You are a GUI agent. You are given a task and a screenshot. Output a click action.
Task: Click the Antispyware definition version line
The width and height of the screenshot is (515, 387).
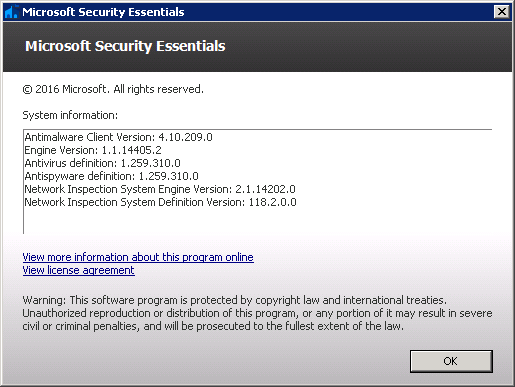(111, 176)
